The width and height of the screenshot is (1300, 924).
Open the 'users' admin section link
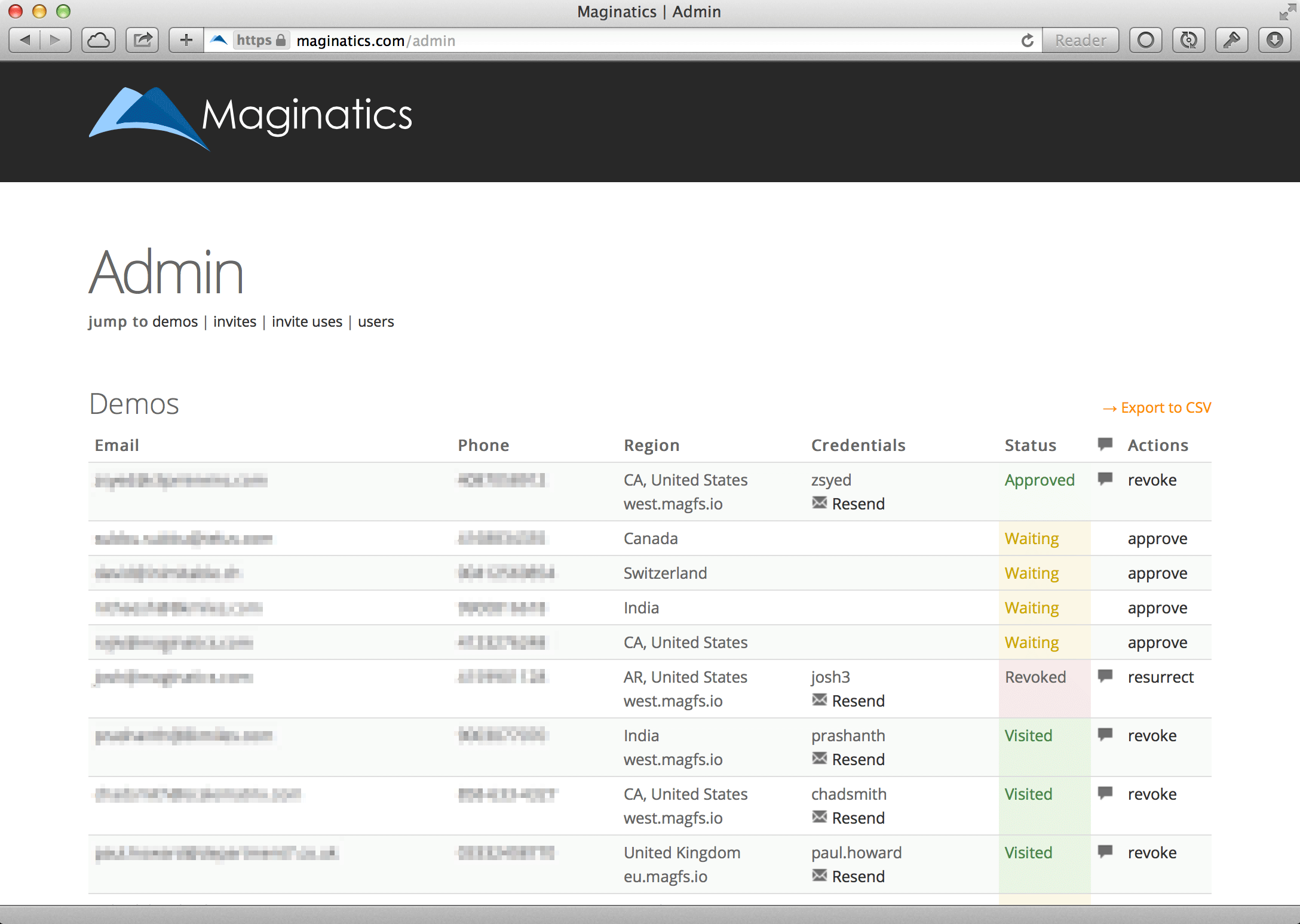375,321
